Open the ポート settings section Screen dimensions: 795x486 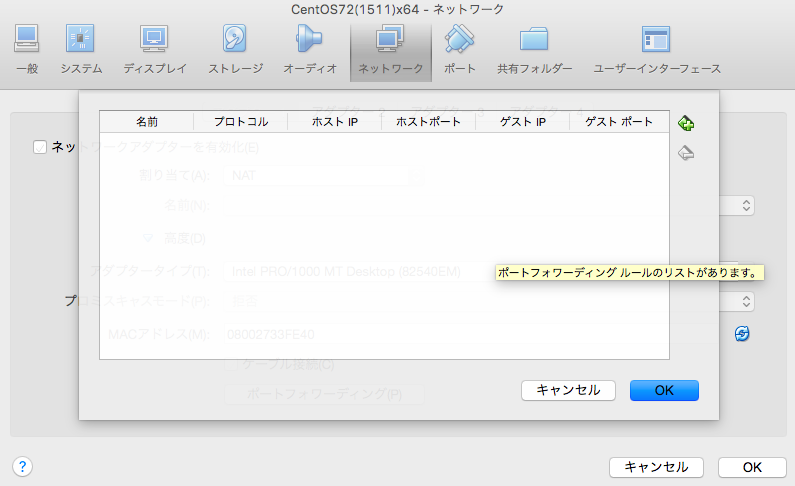click(459, 50)
